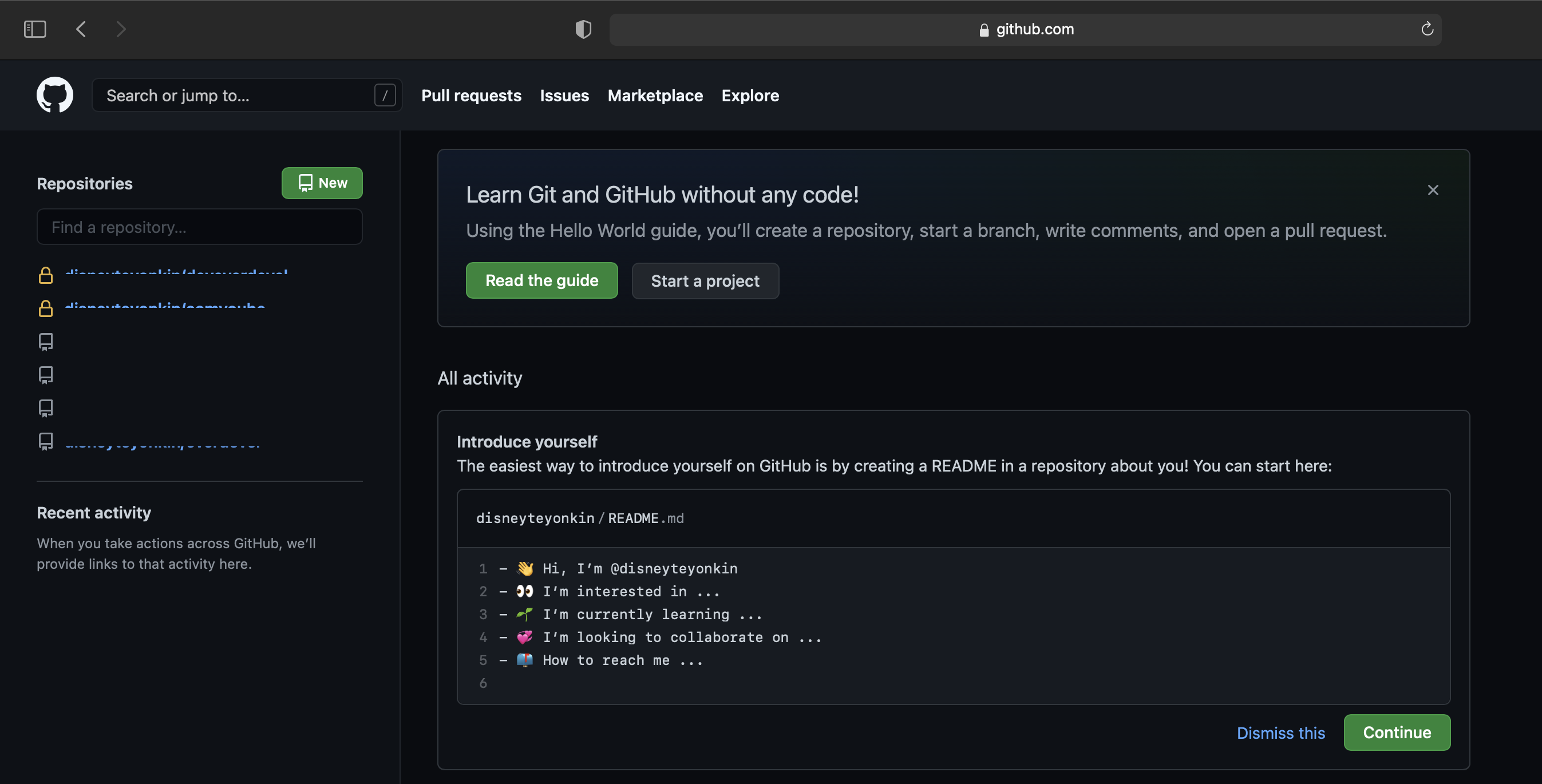Viewport: 1542px width, 784px height.
Task: Click the seedling emoji on line 3
Action: pyautogui.click(x=524, y=614)
